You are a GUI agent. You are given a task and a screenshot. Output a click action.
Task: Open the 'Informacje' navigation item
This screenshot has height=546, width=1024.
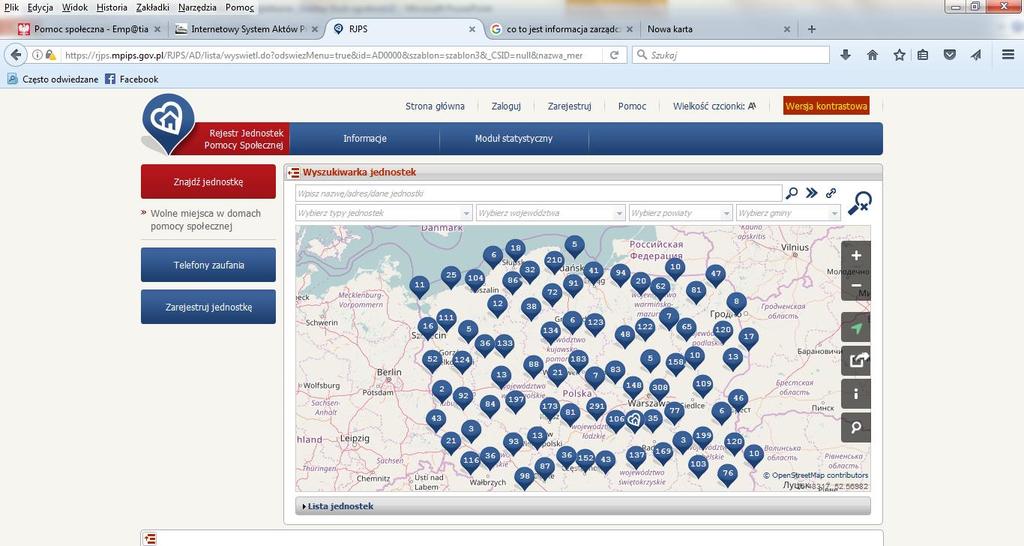click(x=365, y=138)
